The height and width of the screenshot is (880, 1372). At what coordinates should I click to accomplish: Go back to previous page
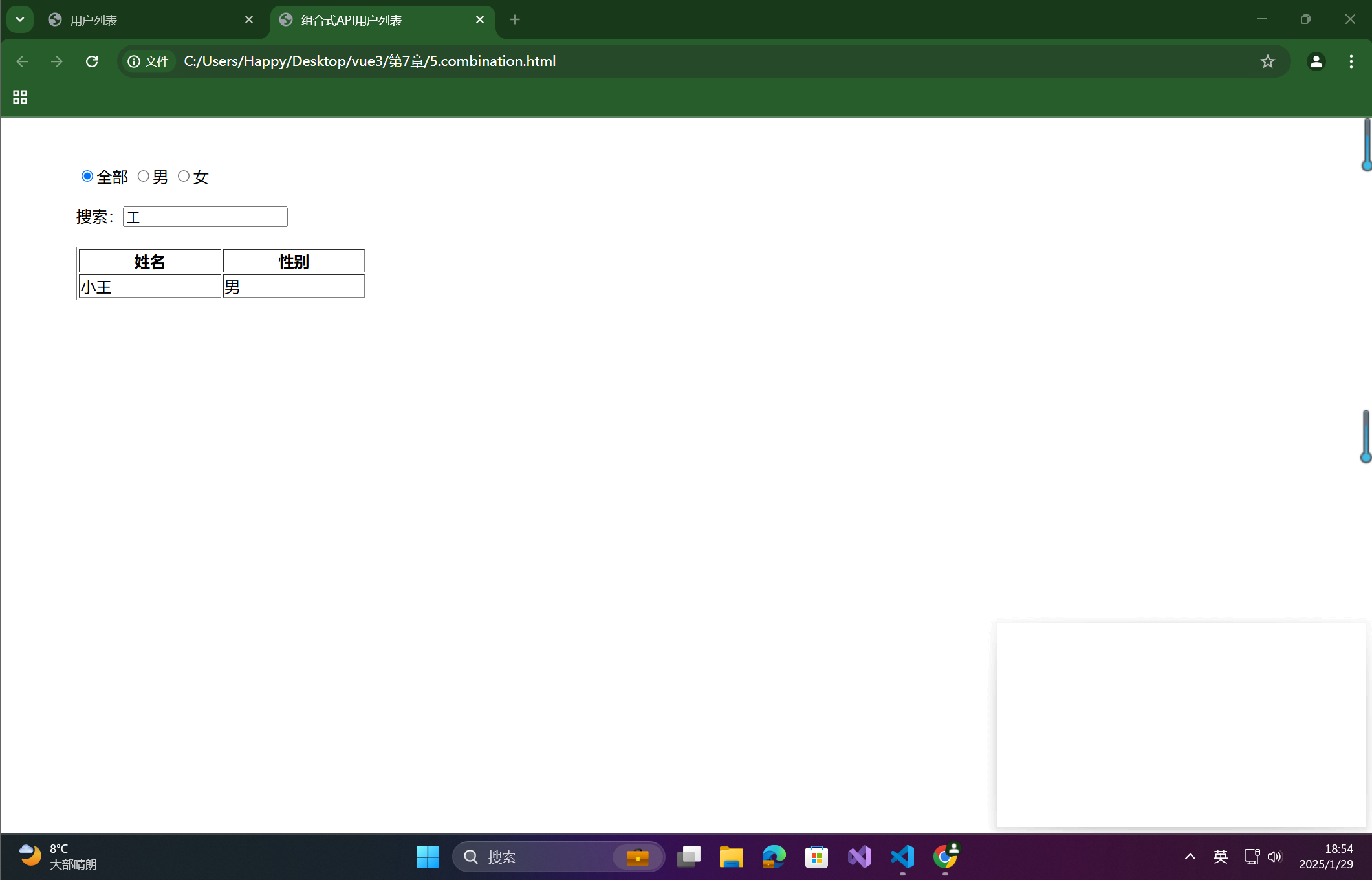[22, 61]
